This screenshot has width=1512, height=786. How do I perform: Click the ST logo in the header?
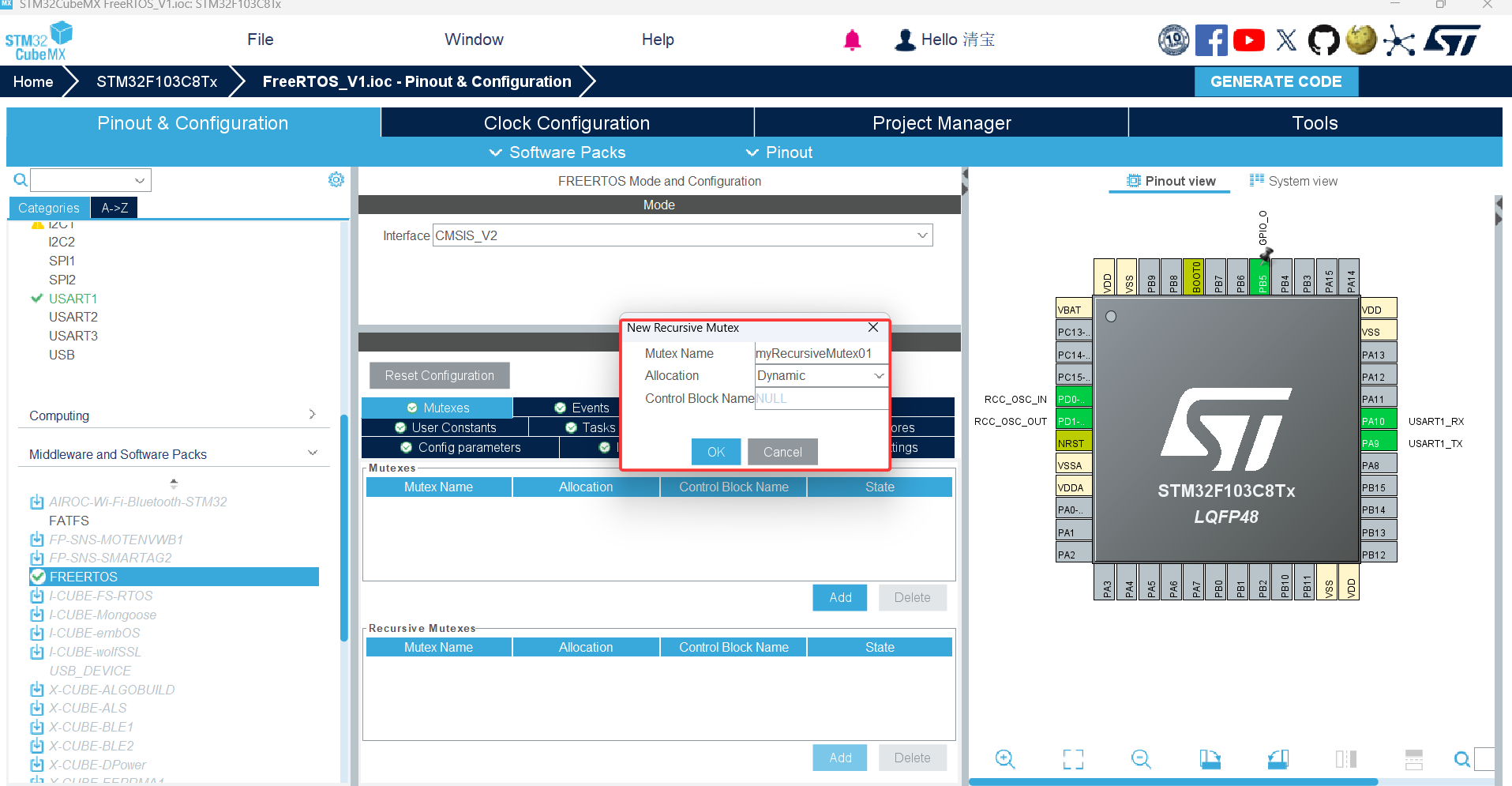1452,40
